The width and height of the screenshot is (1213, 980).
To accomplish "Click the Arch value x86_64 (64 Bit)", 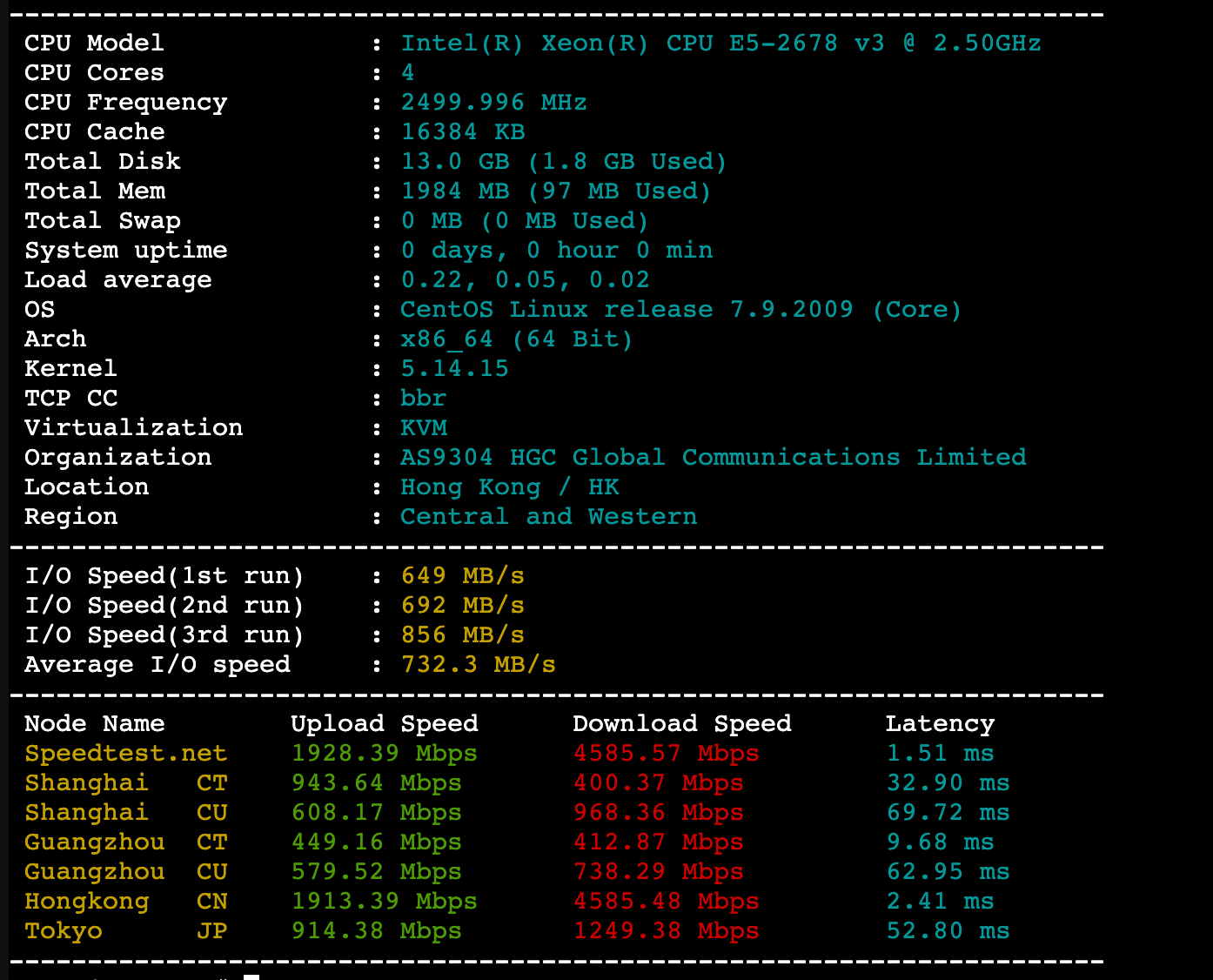I will point(516,339).
